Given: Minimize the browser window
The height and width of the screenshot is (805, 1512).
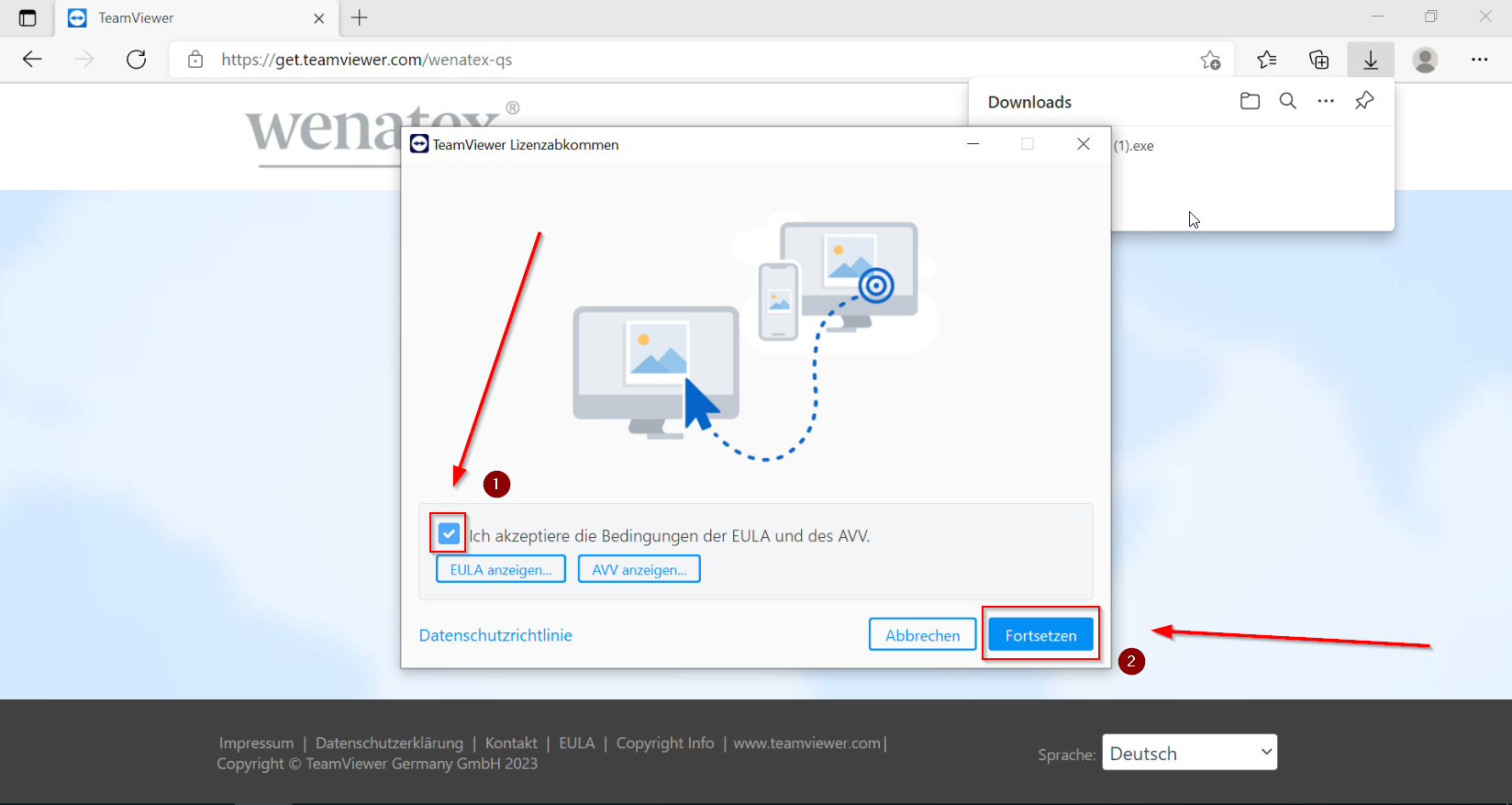Looking at the screenshot, I should (1377, 17).
